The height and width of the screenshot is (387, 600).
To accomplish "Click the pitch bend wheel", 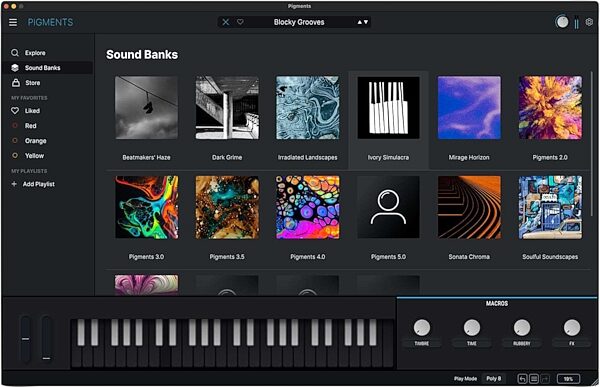I will pos(25,339).
